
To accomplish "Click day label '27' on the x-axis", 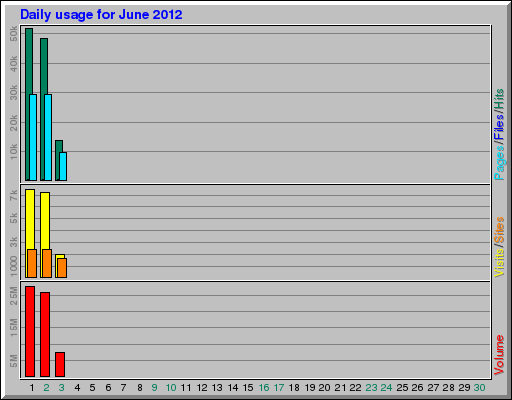I will pyautogui.click(x=433, y=388).
